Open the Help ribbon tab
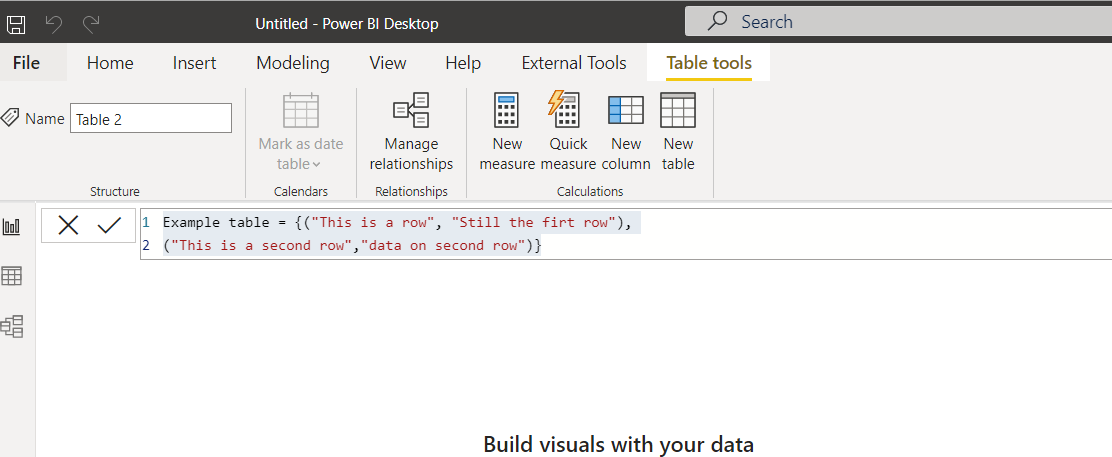The width and height of the screenshot is (1112, 457). 463,63
